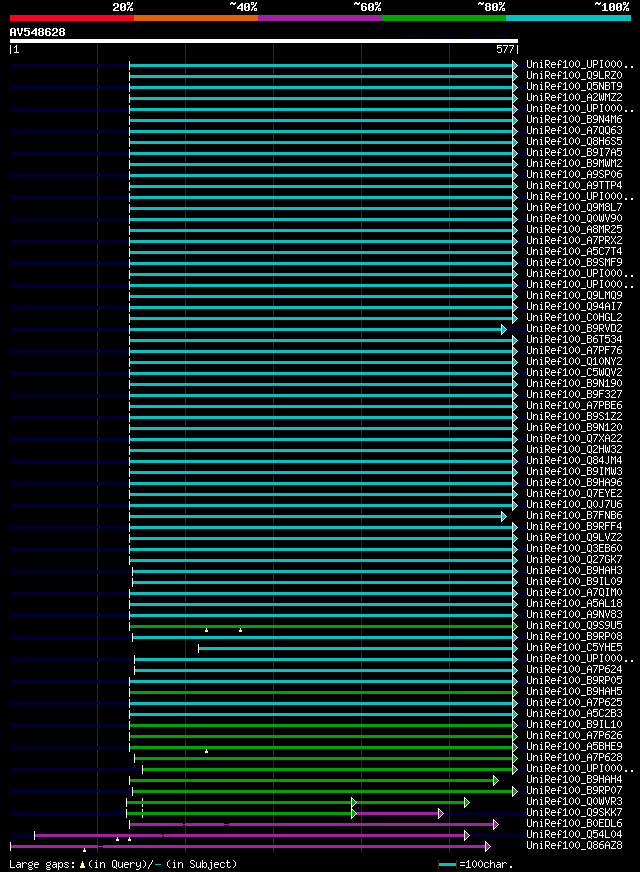The image size is (640, 872).
Task: Click the Large gaps legend text
Action: [123, 865]
